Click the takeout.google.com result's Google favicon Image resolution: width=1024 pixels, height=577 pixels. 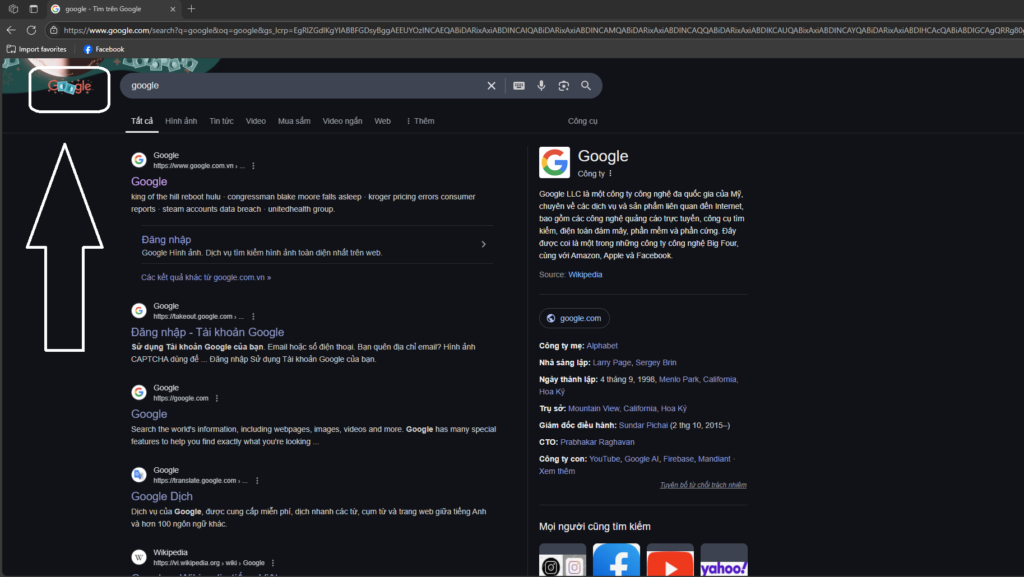click(138, 311)
